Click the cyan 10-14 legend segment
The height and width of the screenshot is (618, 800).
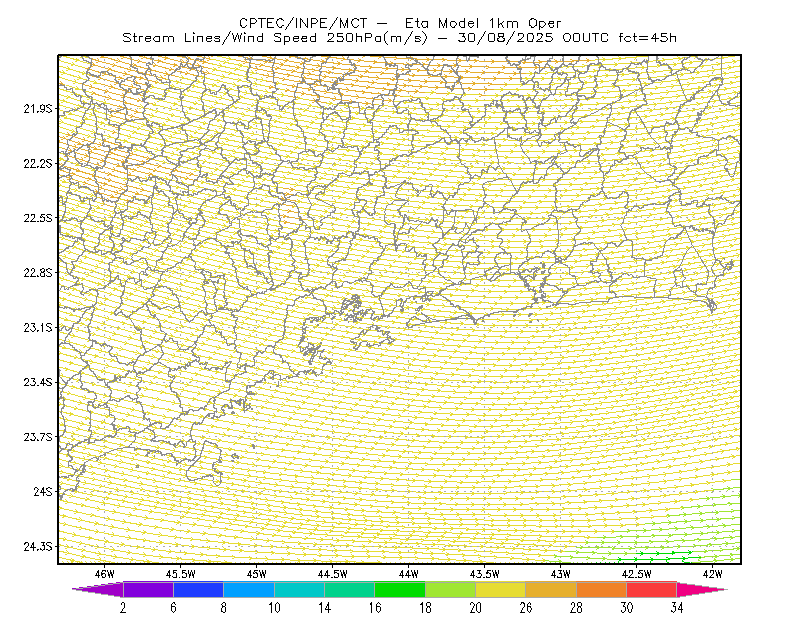click(x=299, y=589)
